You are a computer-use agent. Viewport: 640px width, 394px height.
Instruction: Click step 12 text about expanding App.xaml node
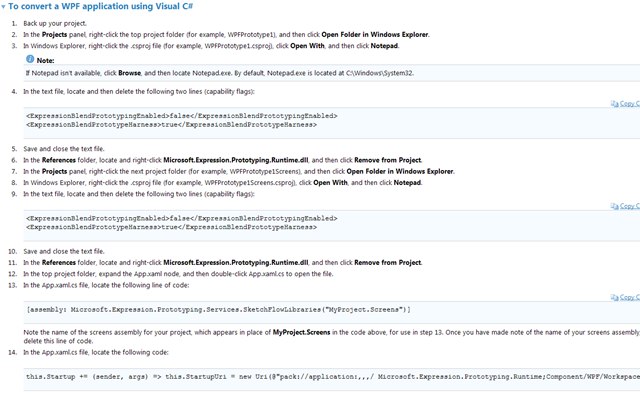(x=178, y=274)
